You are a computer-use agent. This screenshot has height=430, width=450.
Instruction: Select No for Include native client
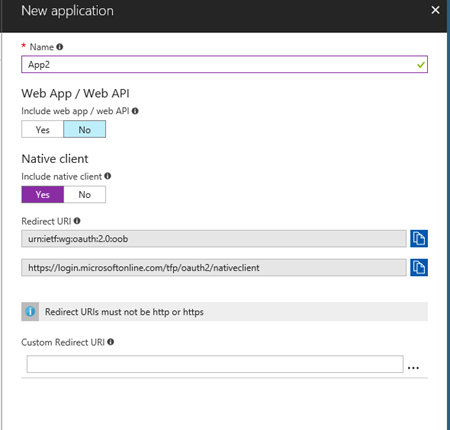[85, 194]
